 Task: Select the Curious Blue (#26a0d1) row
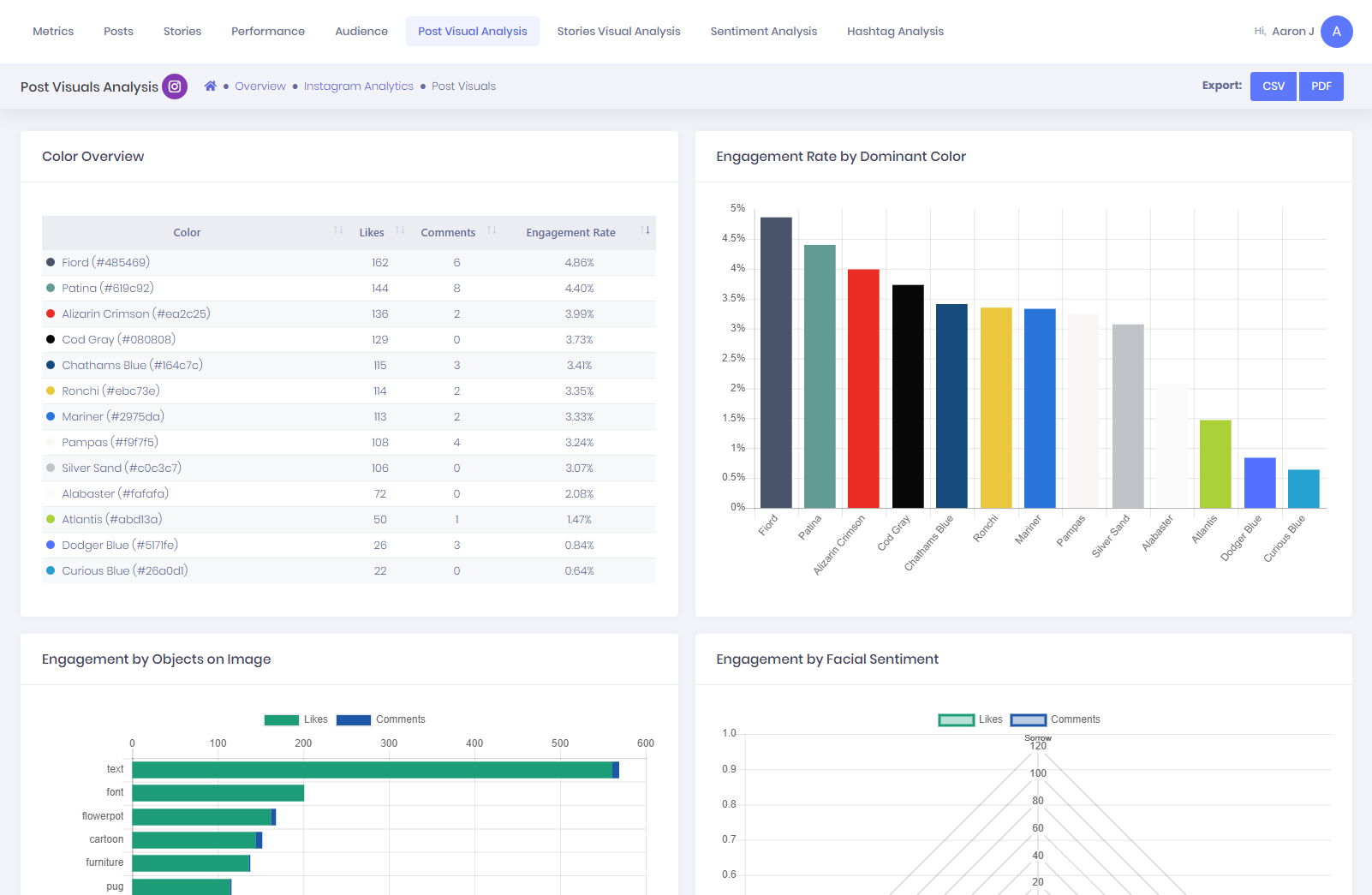[349, 571]
